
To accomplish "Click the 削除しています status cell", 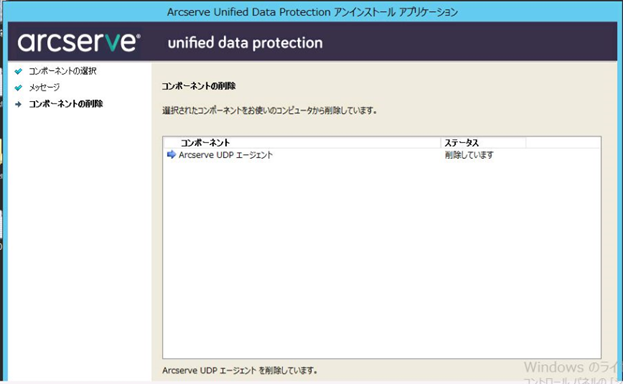I will tap(469, 155).
